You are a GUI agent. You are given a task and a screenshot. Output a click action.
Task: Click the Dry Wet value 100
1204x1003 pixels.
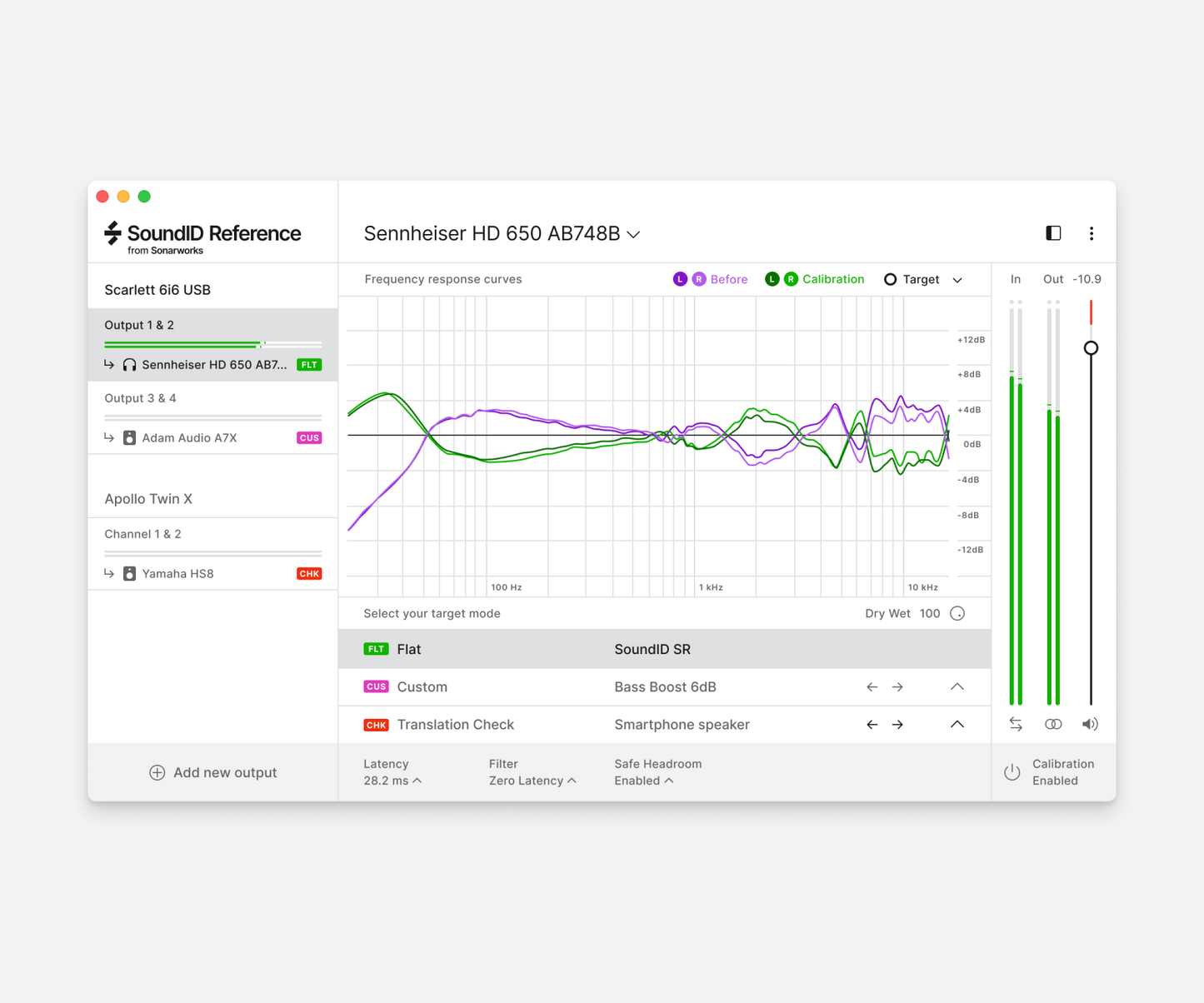930,614
